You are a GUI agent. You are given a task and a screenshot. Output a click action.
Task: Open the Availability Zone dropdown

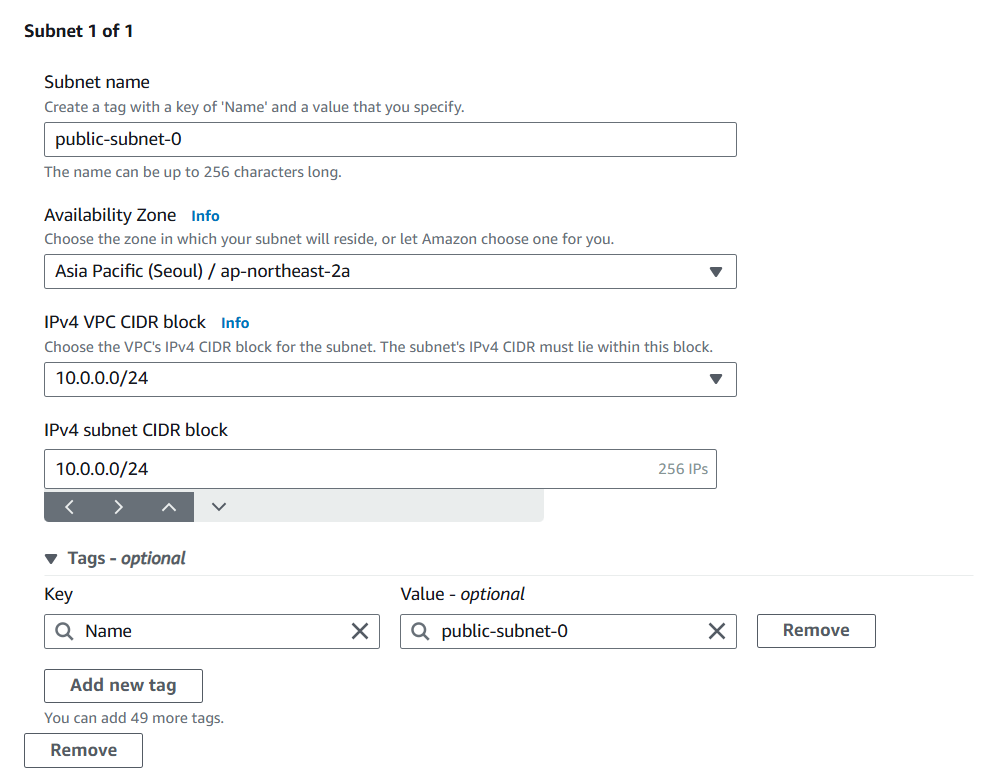coord(390,271)
